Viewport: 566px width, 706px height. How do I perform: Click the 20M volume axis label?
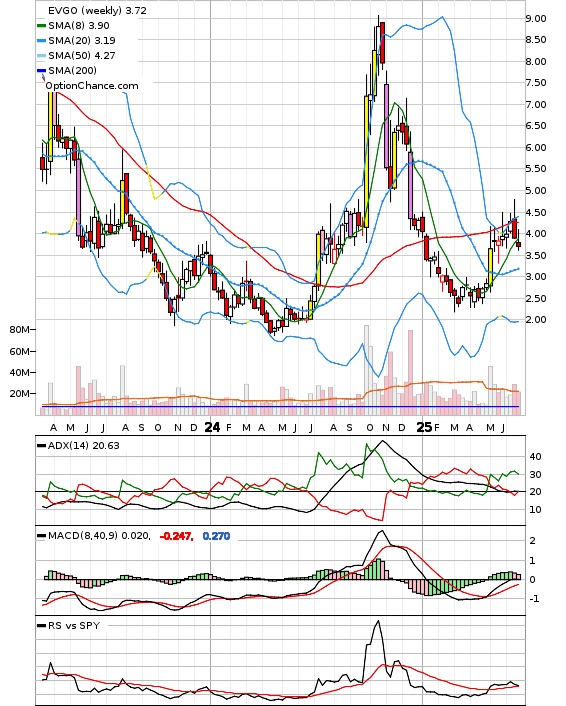(x=19, y=394)
